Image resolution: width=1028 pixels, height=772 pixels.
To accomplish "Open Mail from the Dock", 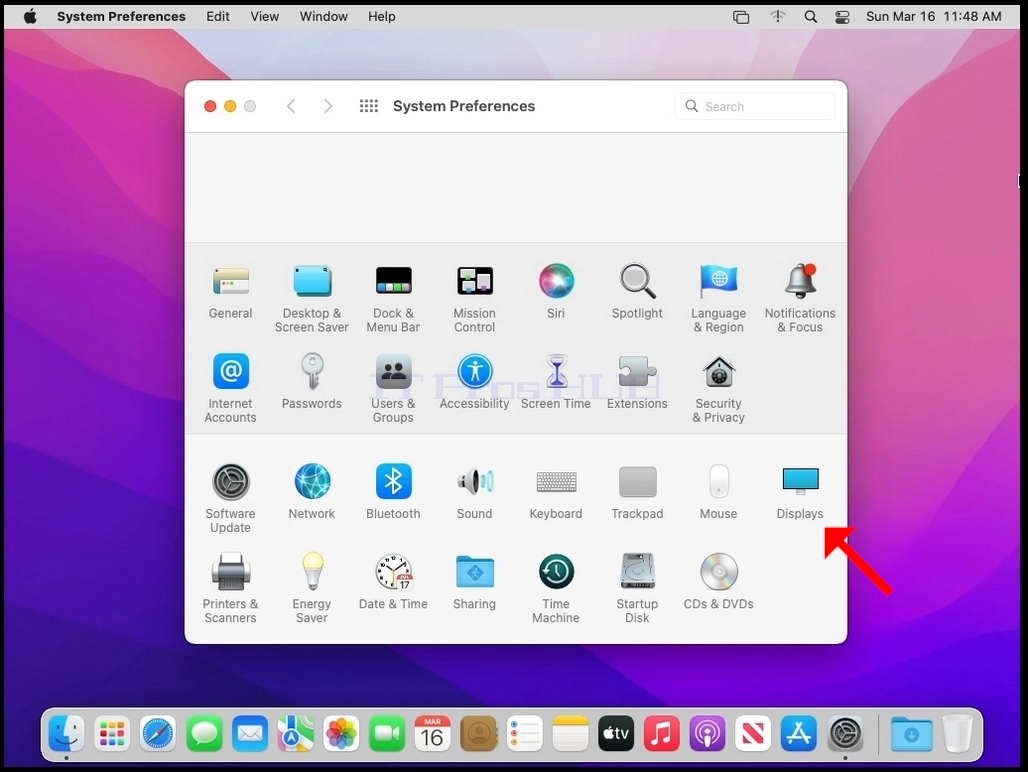I will (x=250, y=733).
